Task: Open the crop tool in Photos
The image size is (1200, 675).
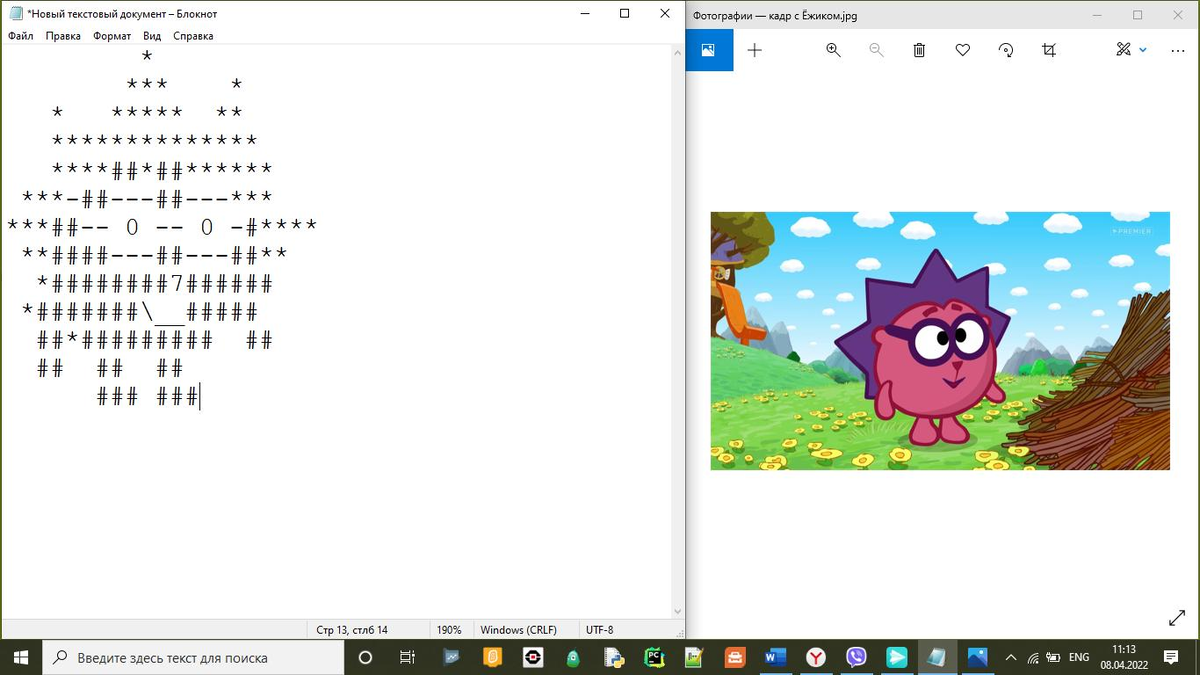Action: 1049,50
